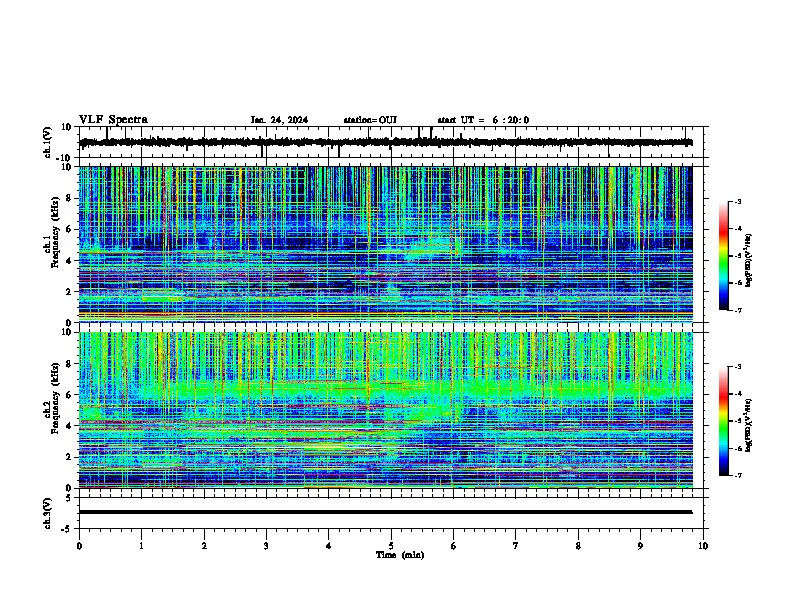Click the log(PSD) label beside ch.2 color scale
This screenshot has height=612, width=792.
click(x=749, y=426)
